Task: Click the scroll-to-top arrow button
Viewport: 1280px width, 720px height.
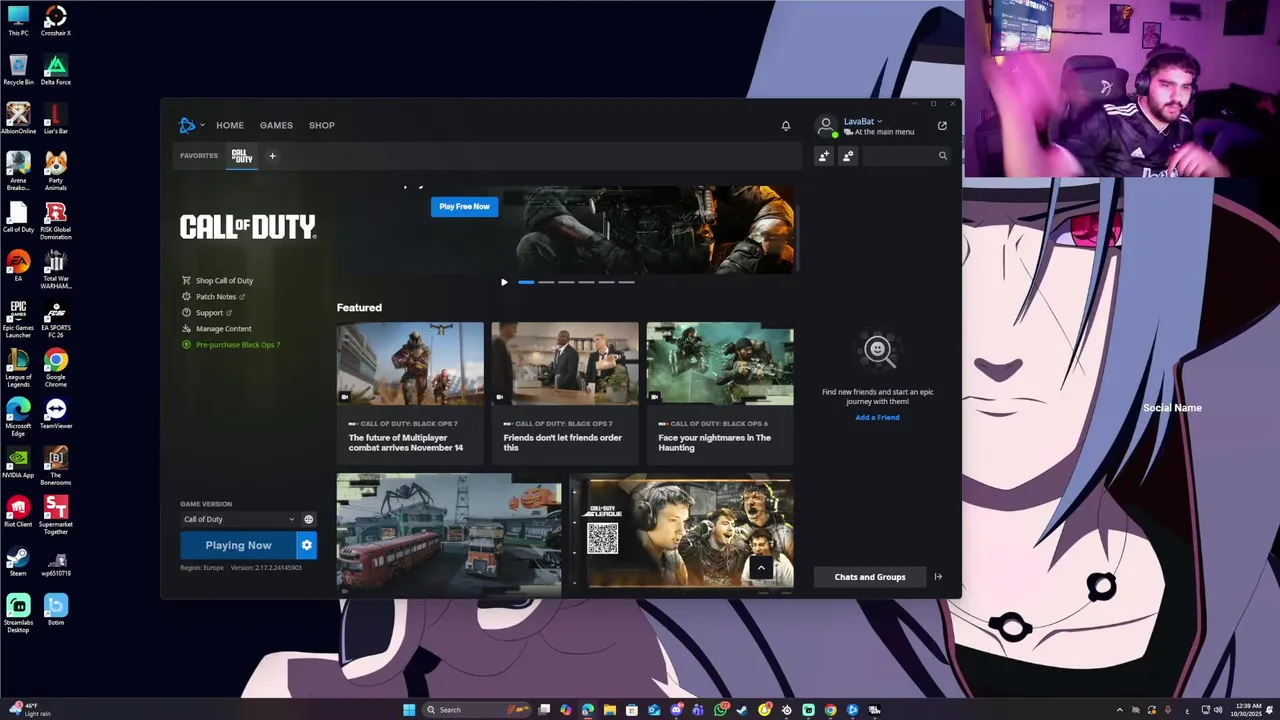Action: point(761,568)
